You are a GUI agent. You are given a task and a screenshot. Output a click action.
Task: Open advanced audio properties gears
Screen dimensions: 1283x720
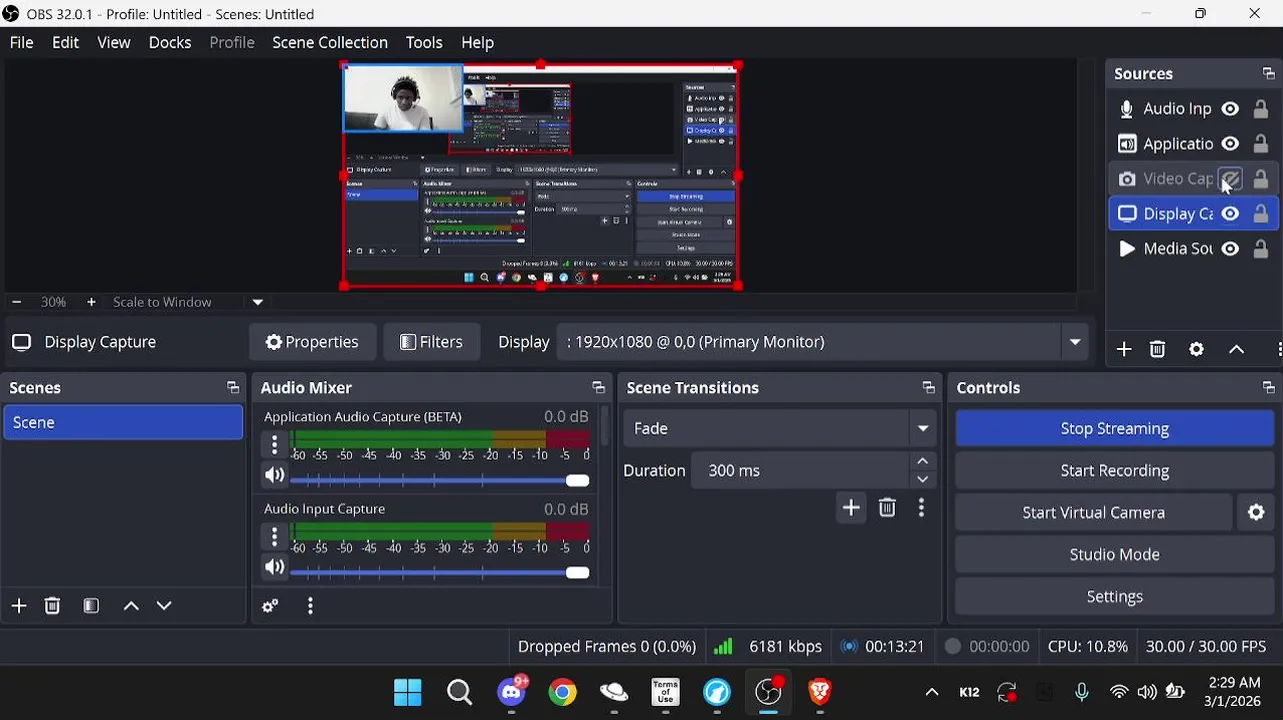[x=270, y=606]
